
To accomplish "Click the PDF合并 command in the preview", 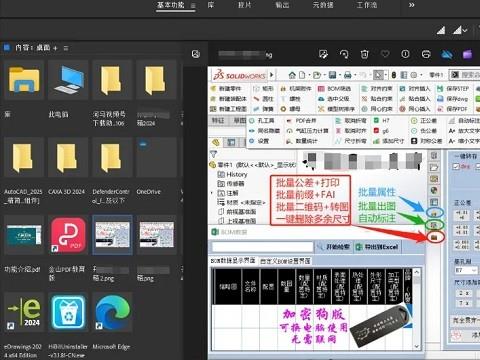I will (302, 121).
